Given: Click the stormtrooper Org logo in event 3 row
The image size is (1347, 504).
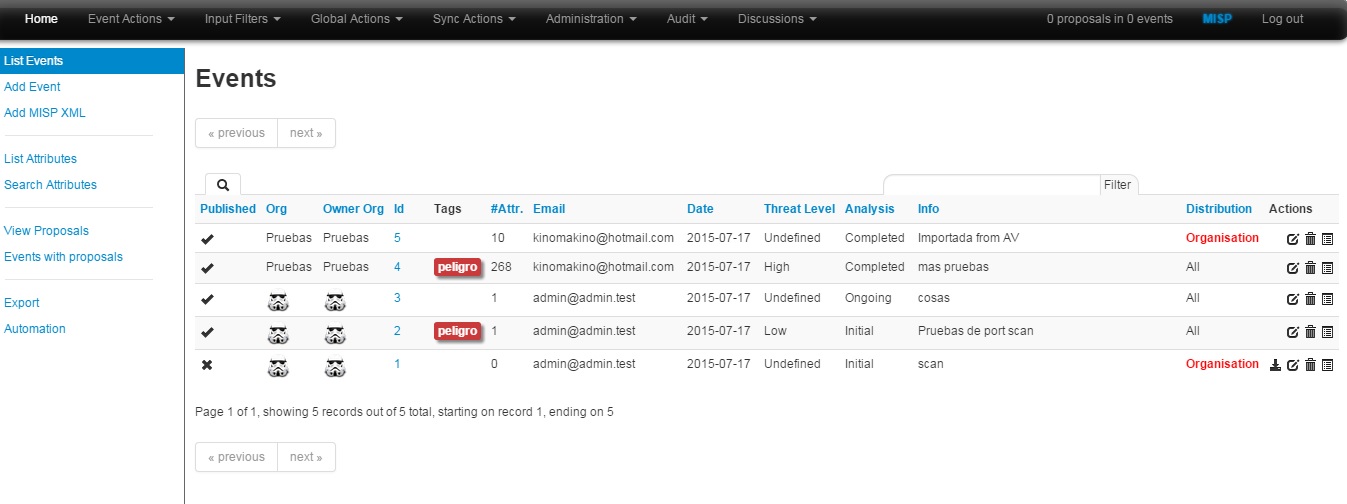Looking at the screenshot, I should 278,300.
